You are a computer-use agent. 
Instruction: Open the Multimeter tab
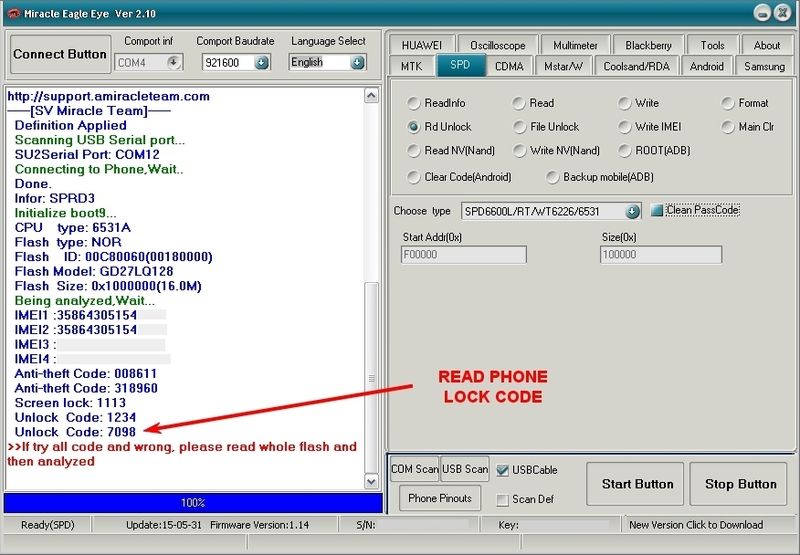click(x=575, y=45)
